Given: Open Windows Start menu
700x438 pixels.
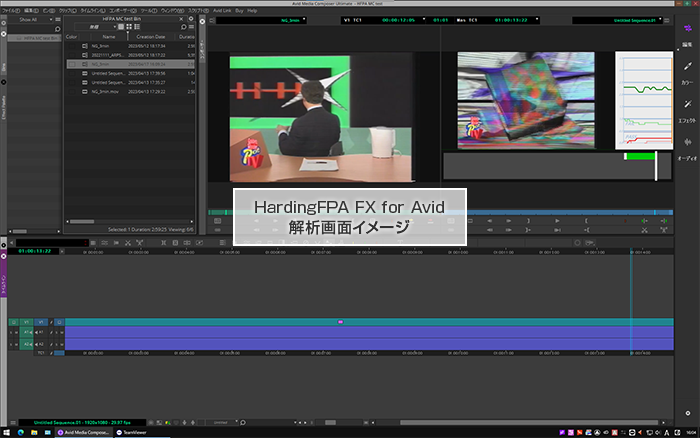Looking at the screenshot, I should [x=6, y=432].
